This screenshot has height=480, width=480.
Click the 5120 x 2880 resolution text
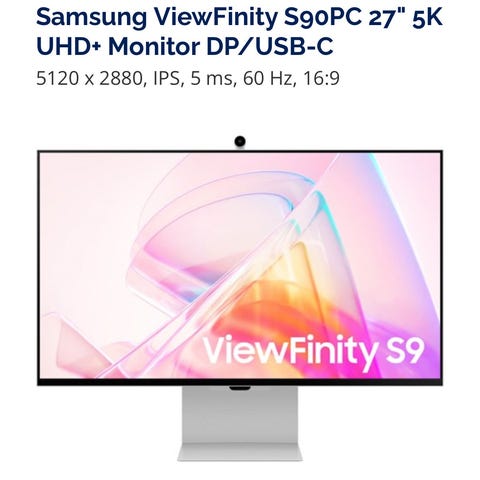pos(91,79)
